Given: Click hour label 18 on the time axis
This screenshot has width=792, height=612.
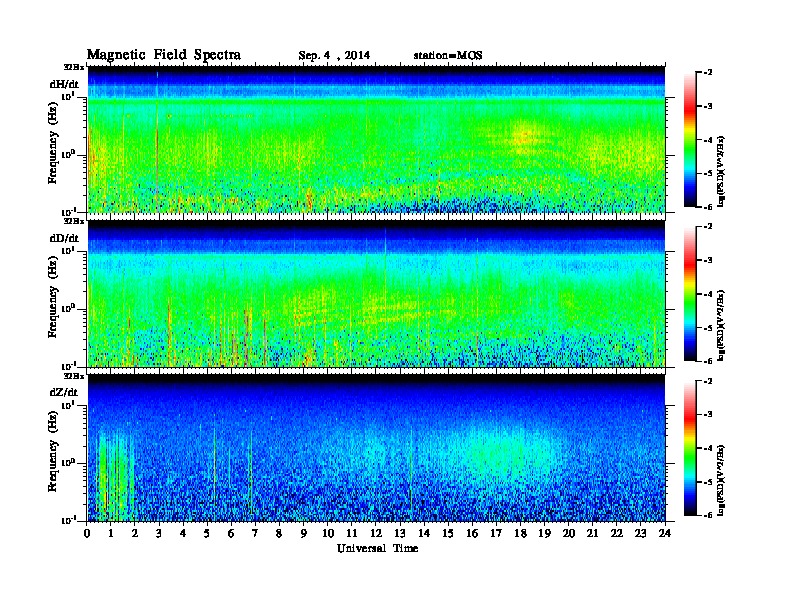Looking at the screenshot, I should point(520,534).
